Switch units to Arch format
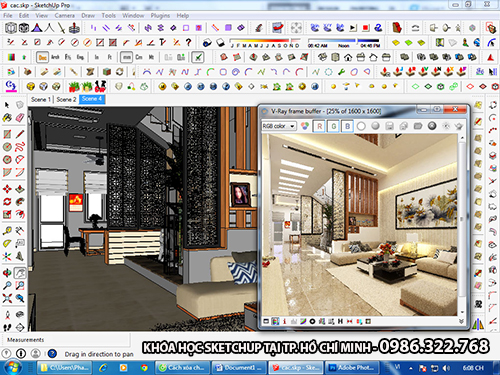The width and height of the screenshot is (500, 375). (55, 57)
